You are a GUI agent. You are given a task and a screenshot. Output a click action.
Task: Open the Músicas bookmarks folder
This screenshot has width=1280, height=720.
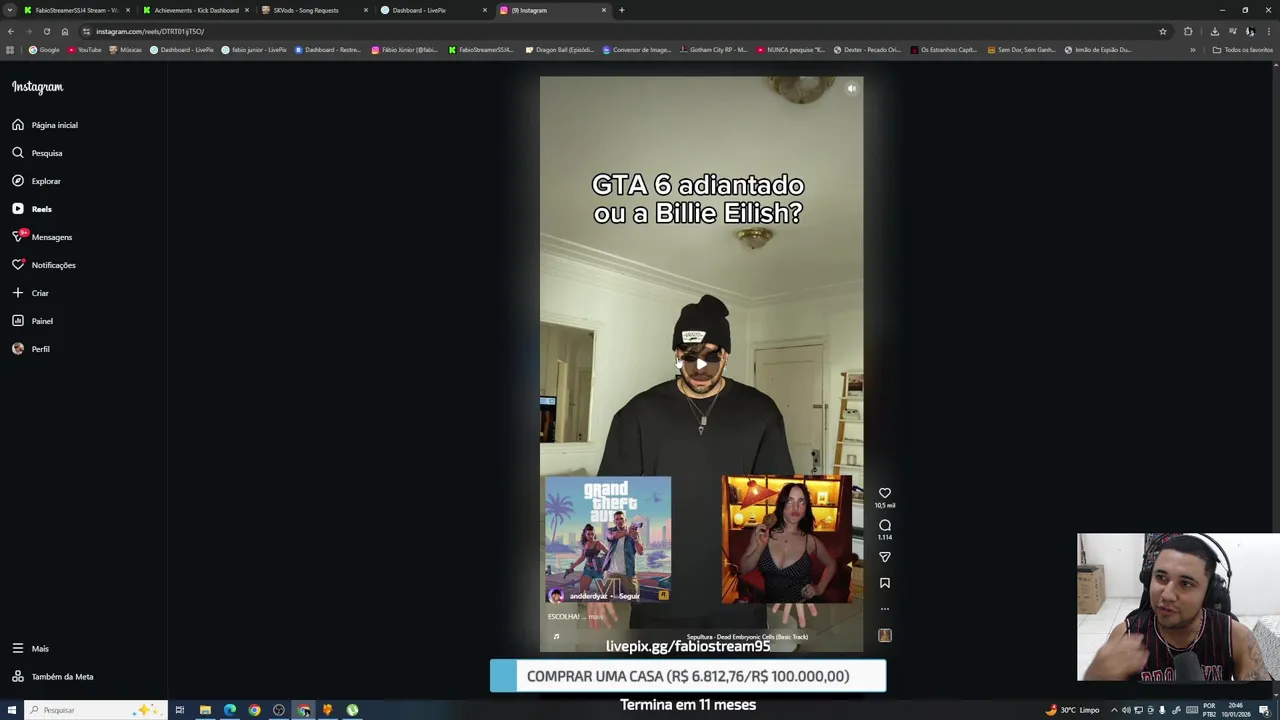[125, 50]
